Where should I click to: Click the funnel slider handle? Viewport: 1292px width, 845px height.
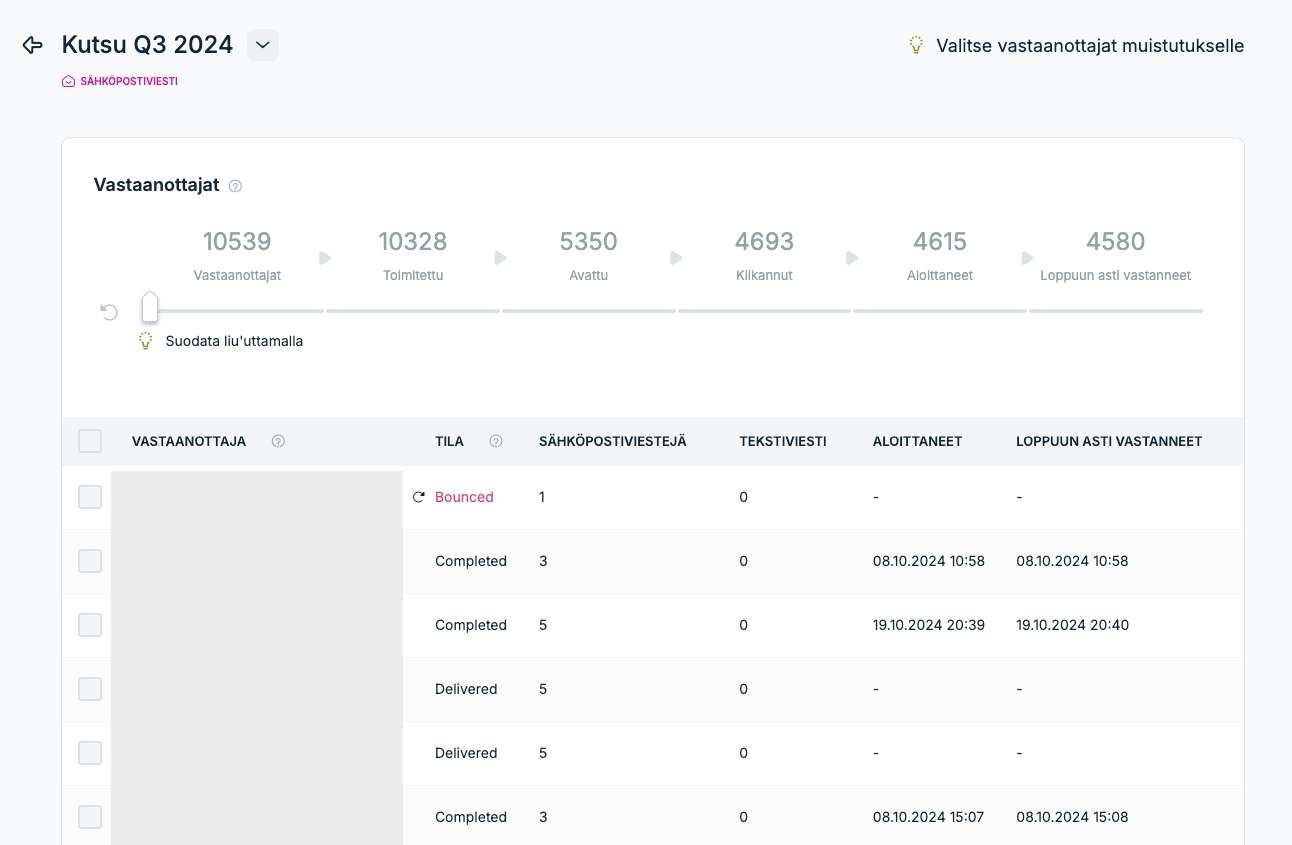pos(150,307)
